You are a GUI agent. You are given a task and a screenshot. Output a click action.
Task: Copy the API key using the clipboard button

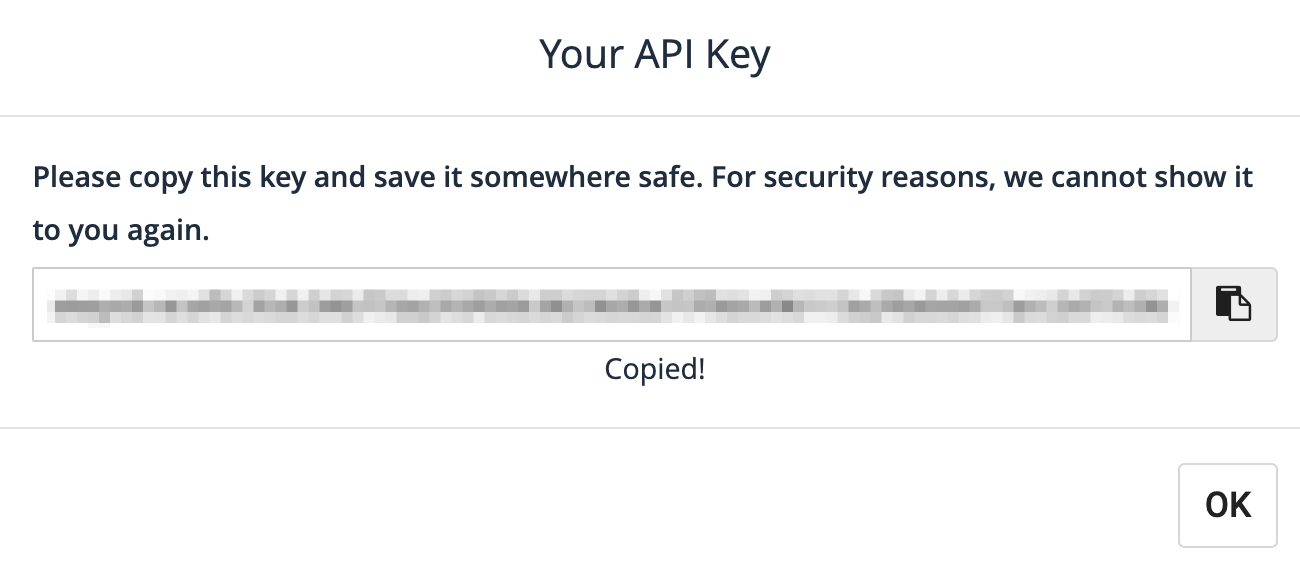[1233, 303]
